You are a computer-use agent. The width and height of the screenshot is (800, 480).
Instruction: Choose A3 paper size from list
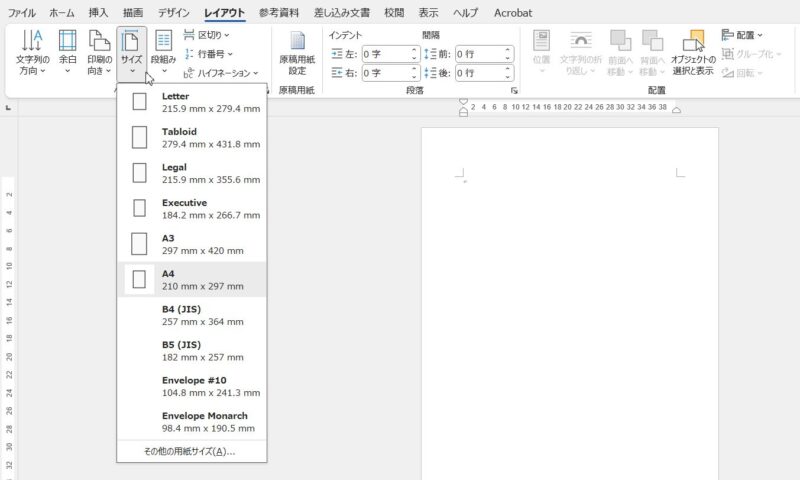[192, 244]
